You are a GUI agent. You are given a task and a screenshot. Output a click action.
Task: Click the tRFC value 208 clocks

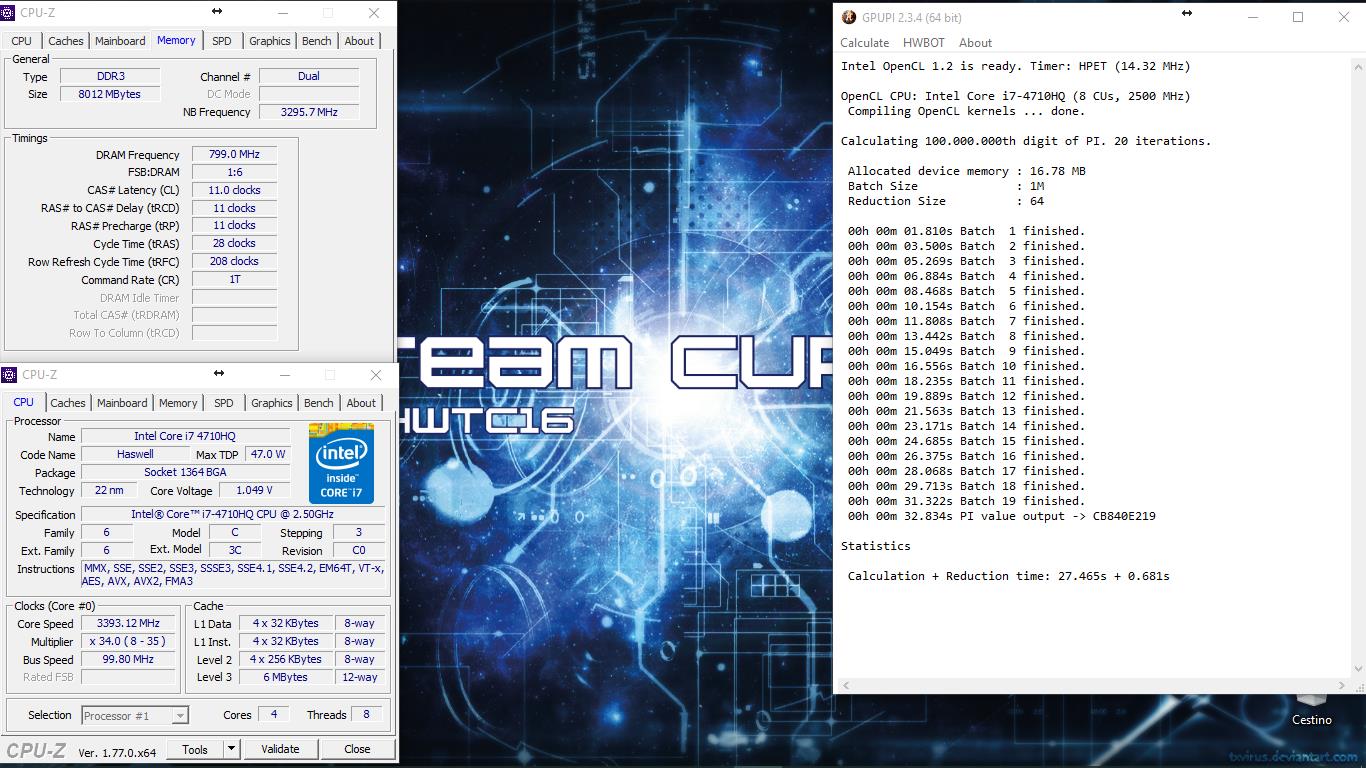(234, 261)
